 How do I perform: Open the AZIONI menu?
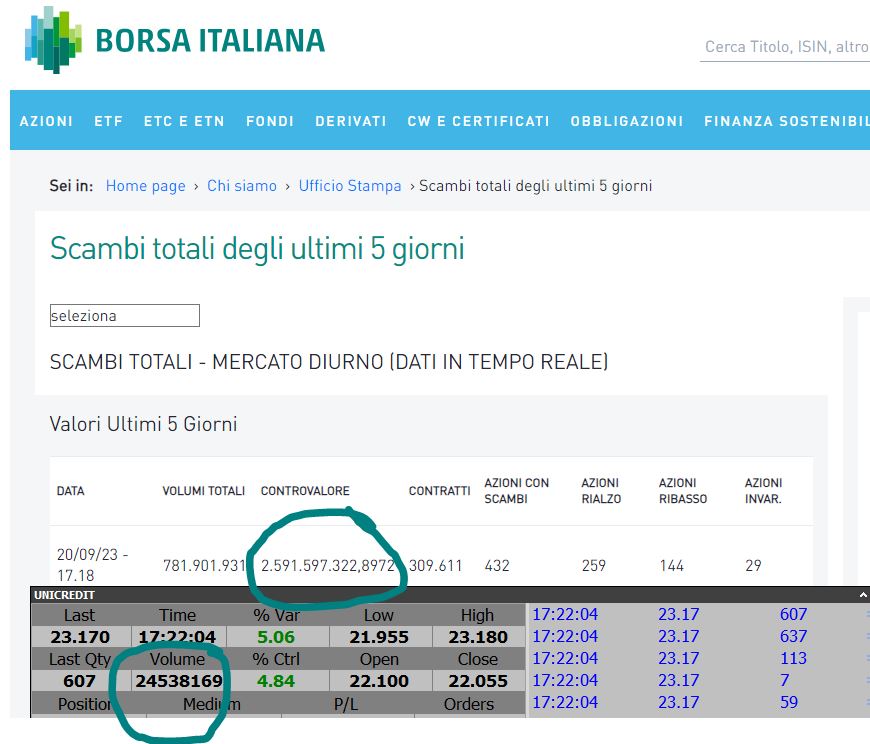point(46,121)
